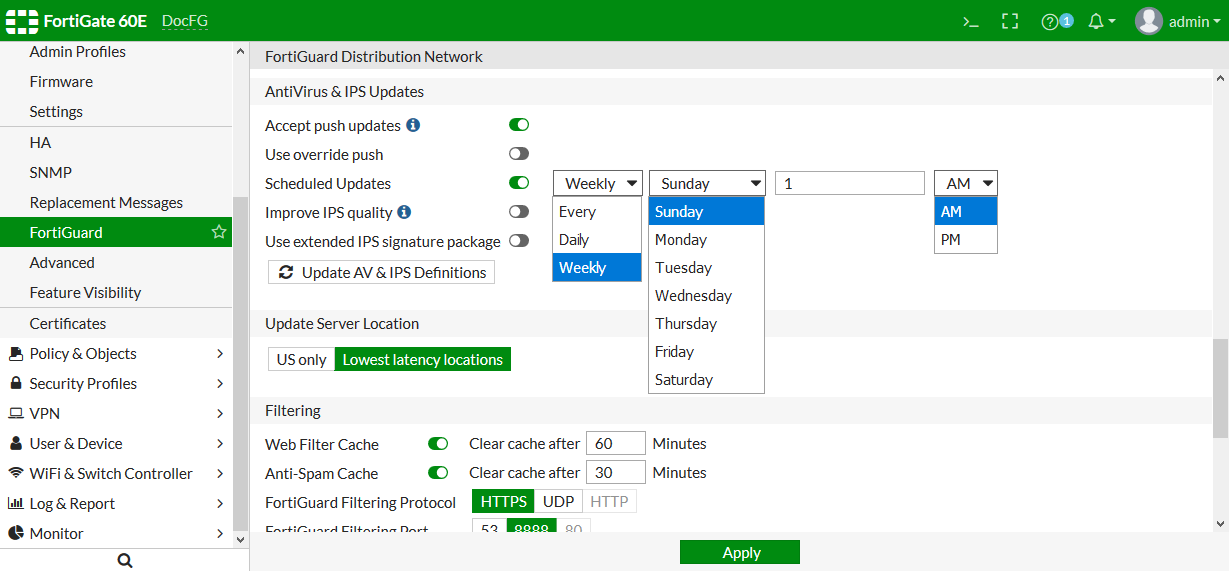Expand the Policy & Objects menu
Screen dimensions: 1229x571
pos(115,354)
